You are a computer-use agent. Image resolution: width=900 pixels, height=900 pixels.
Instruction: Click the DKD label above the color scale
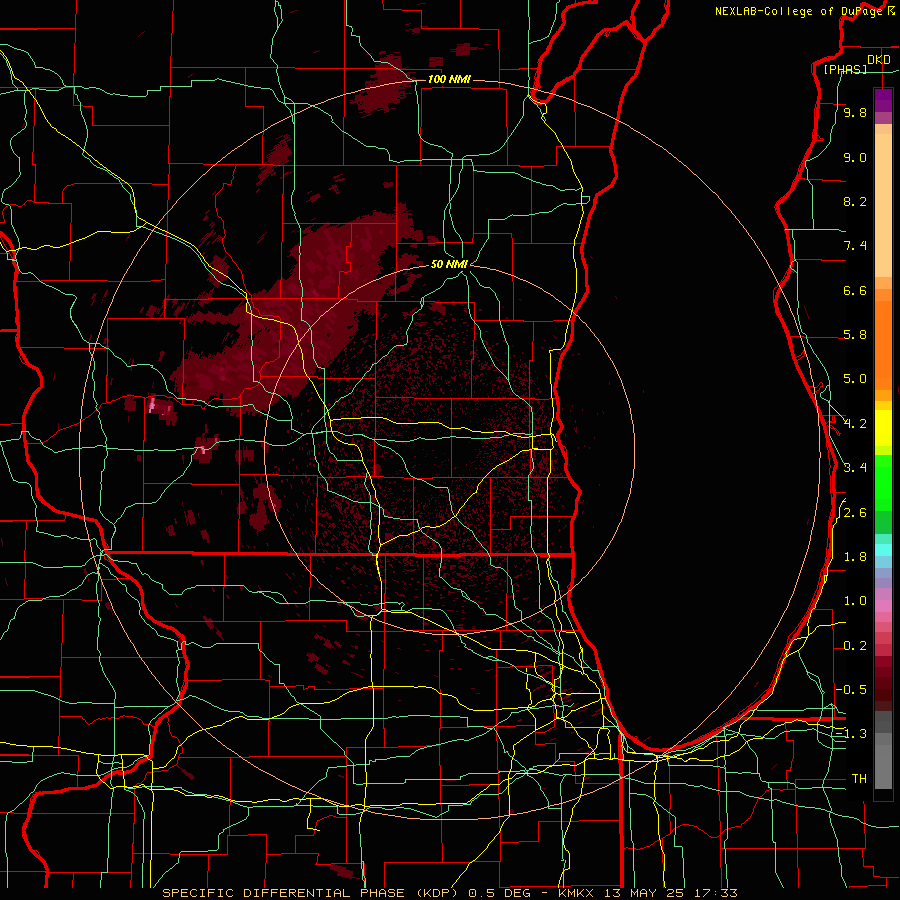[x=879, y=60]
